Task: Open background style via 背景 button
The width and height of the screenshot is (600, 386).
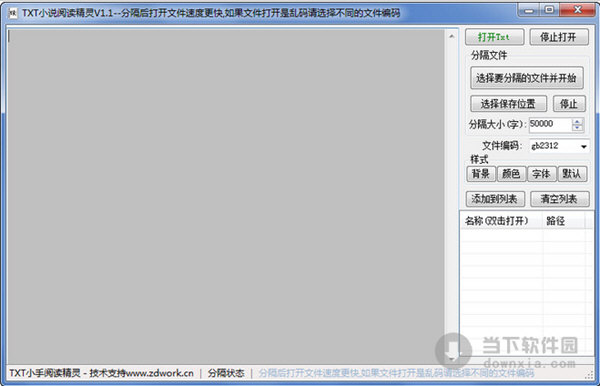Action: [x=481, y=174]
